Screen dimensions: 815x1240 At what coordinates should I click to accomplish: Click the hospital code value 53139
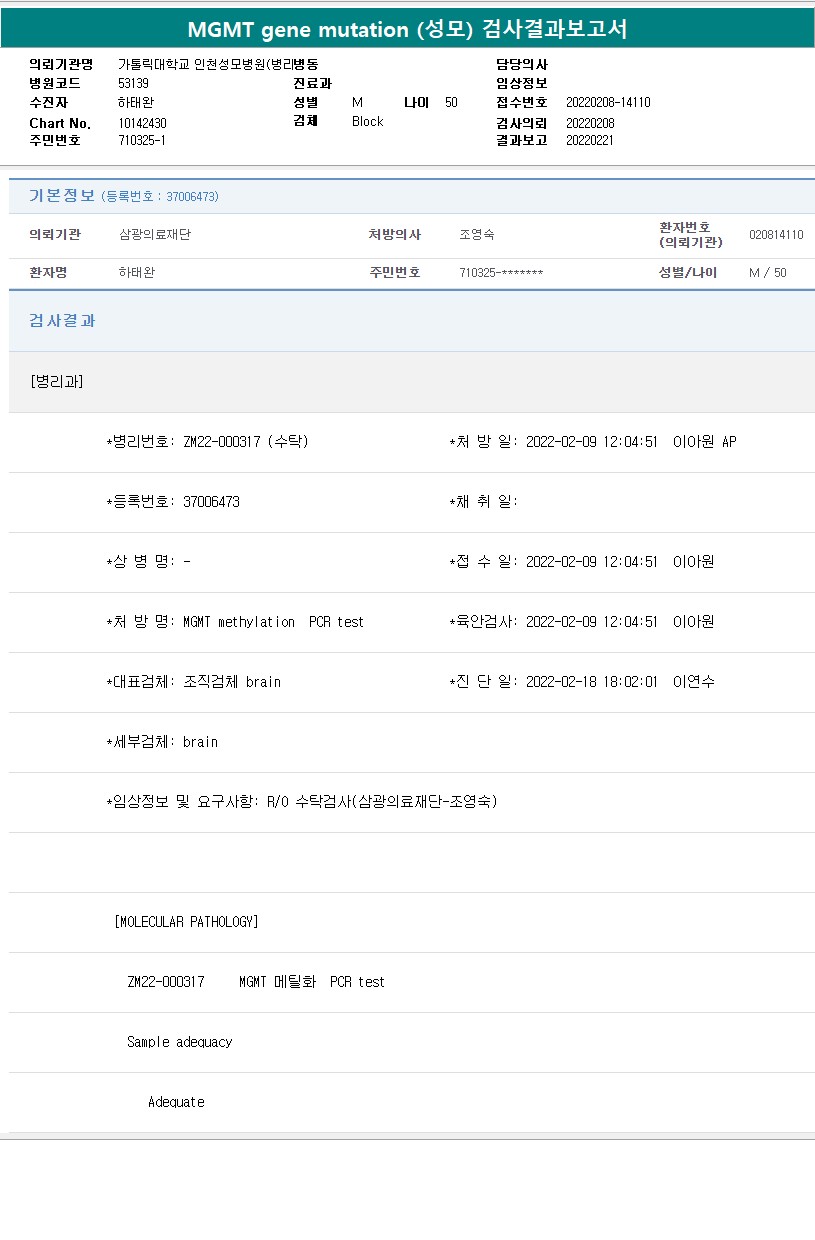133,84
